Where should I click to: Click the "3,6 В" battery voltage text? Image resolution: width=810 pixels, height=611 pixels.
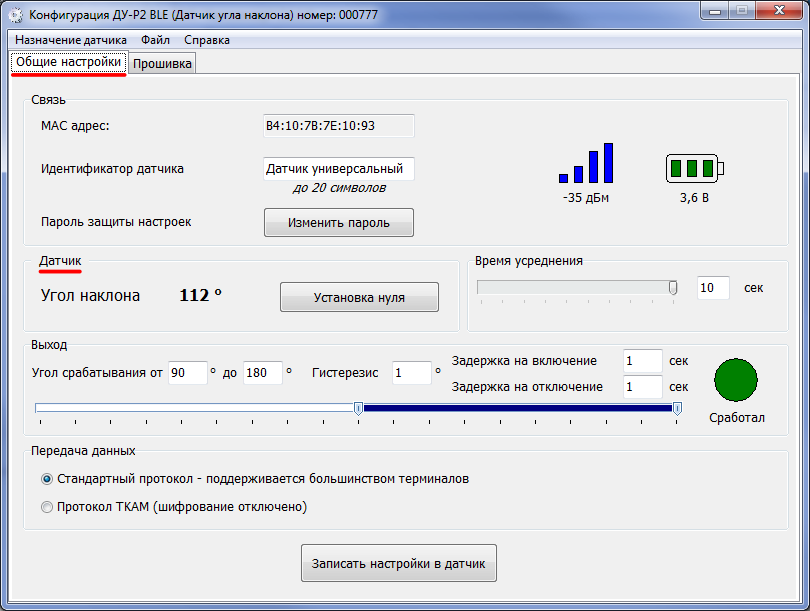(694, 198)
